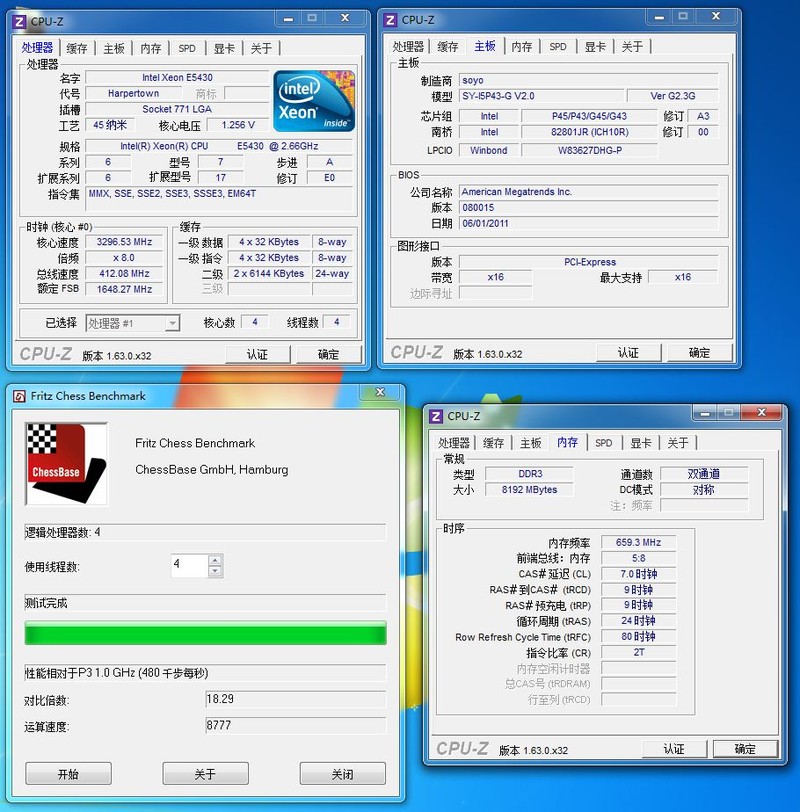Click the name field Intel Xeon E5430

(x=177, y=78)
